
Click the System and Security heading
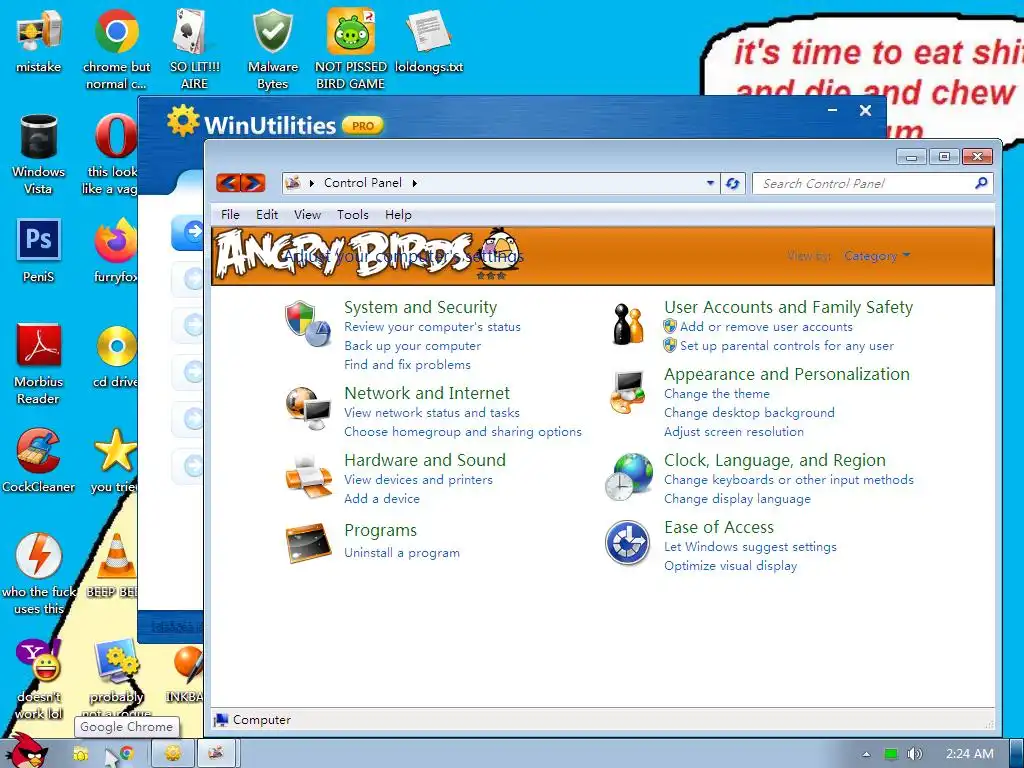pos(420,307)
